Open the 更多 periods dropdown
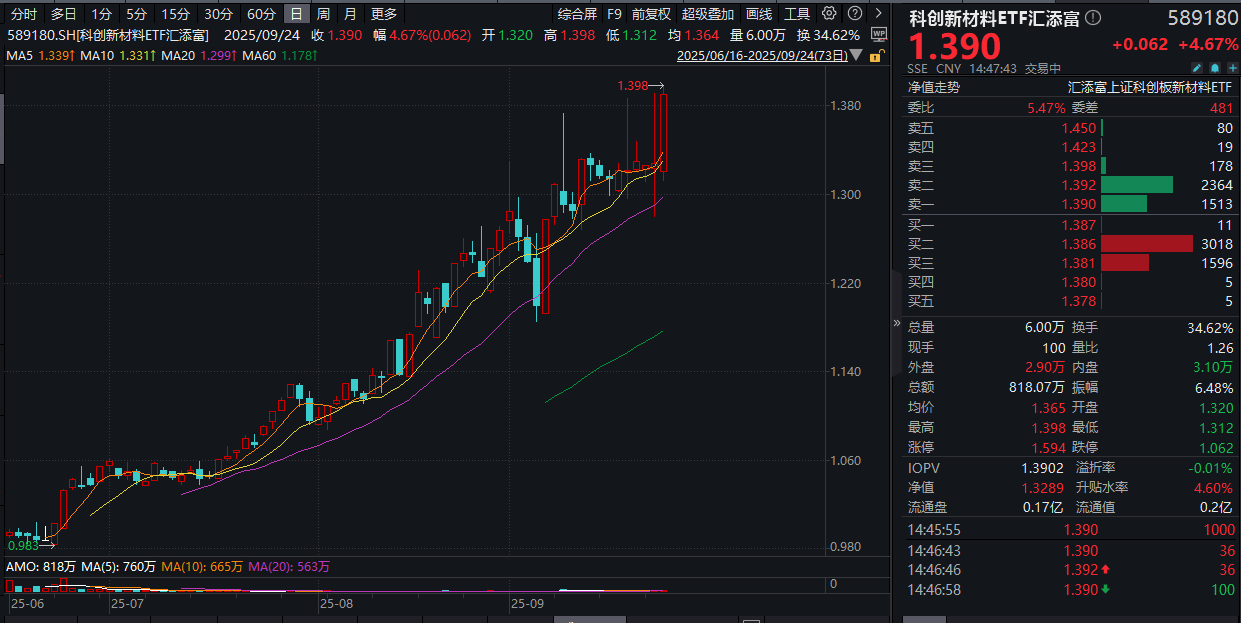 (383, 14)
